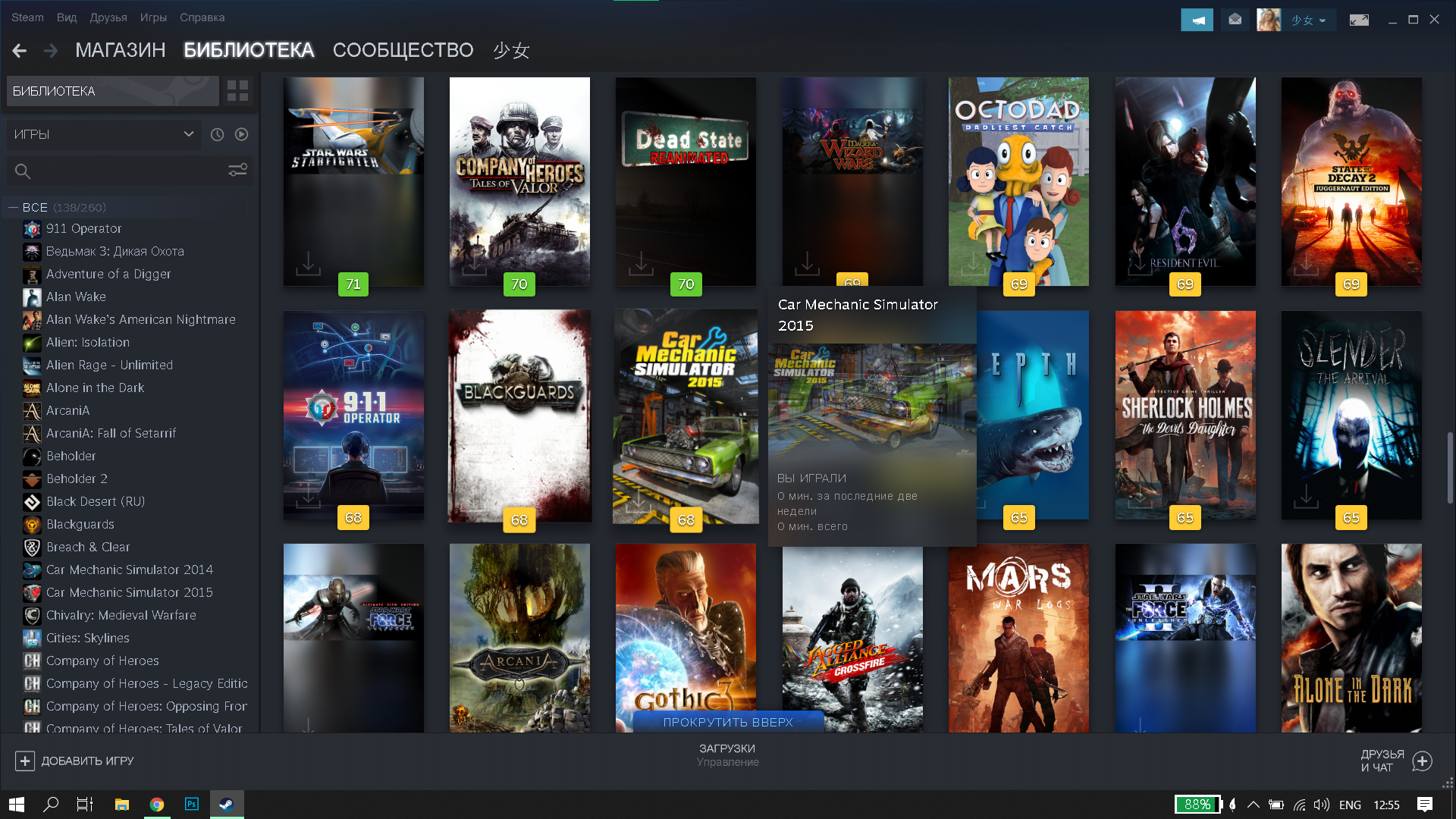Click download arrow on Star Wars Starfighter
The height and width of the screenshot is (819, 1456).
[308, 263]
